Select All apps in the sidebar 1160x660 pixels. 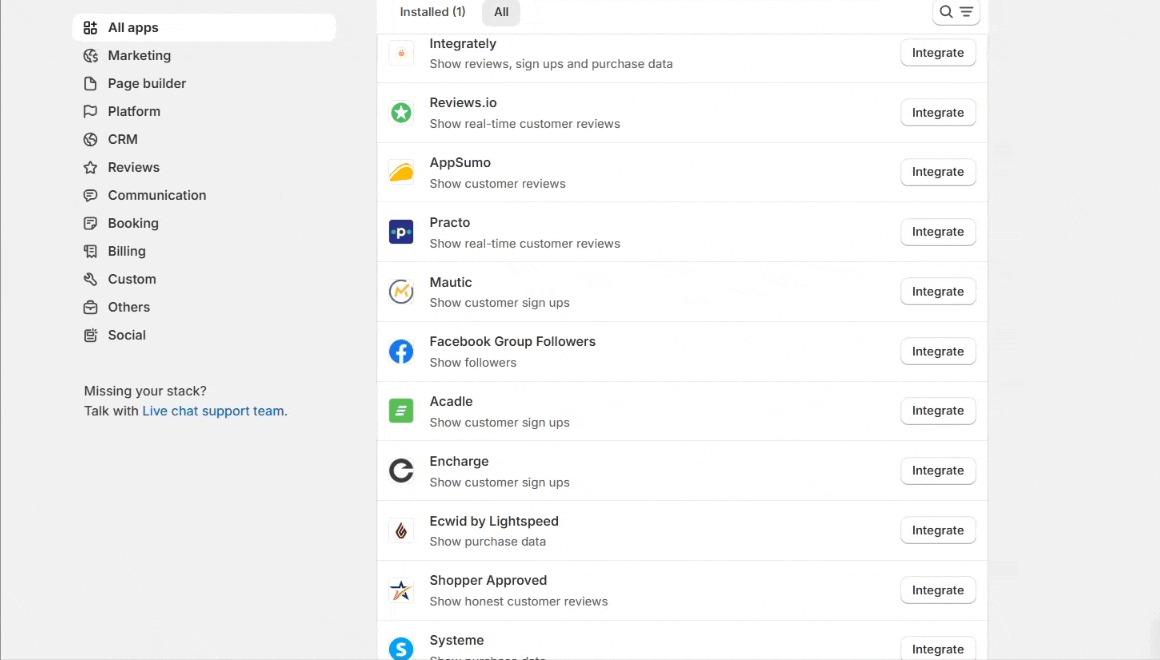point(204,27)
